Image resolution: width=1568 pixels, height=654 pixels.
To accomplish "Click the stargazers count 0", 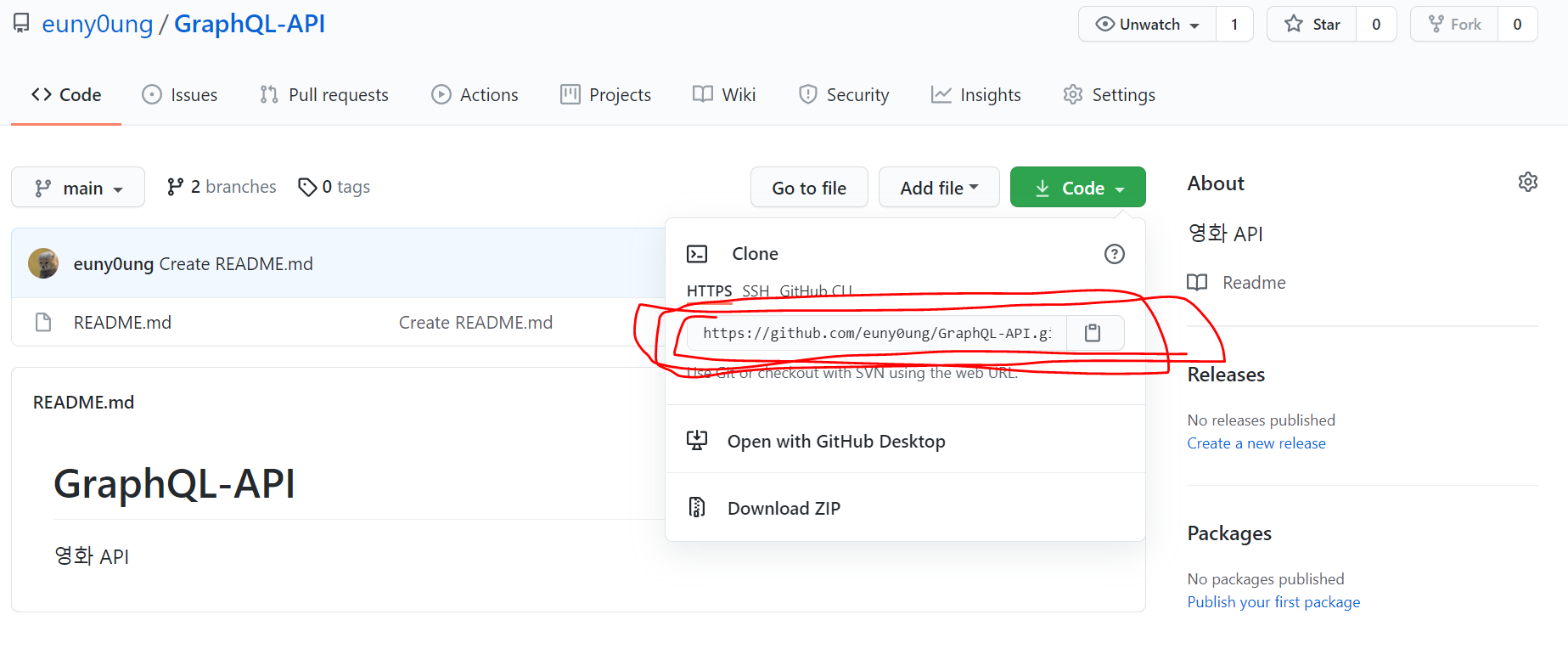I will pos(1376,25).
